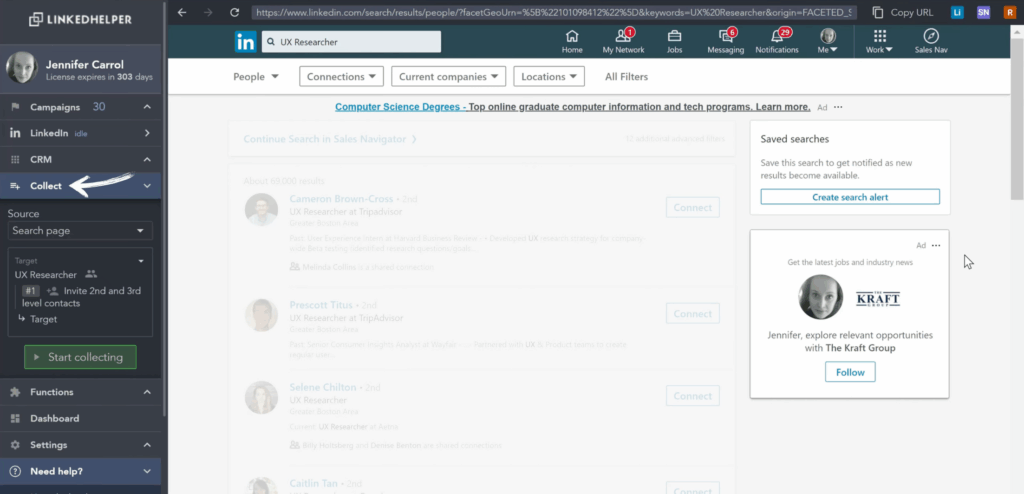The width and height of the screenshot is (1024, 494).
Task: Open All Filters link
Action: click(x=626, y=77)
